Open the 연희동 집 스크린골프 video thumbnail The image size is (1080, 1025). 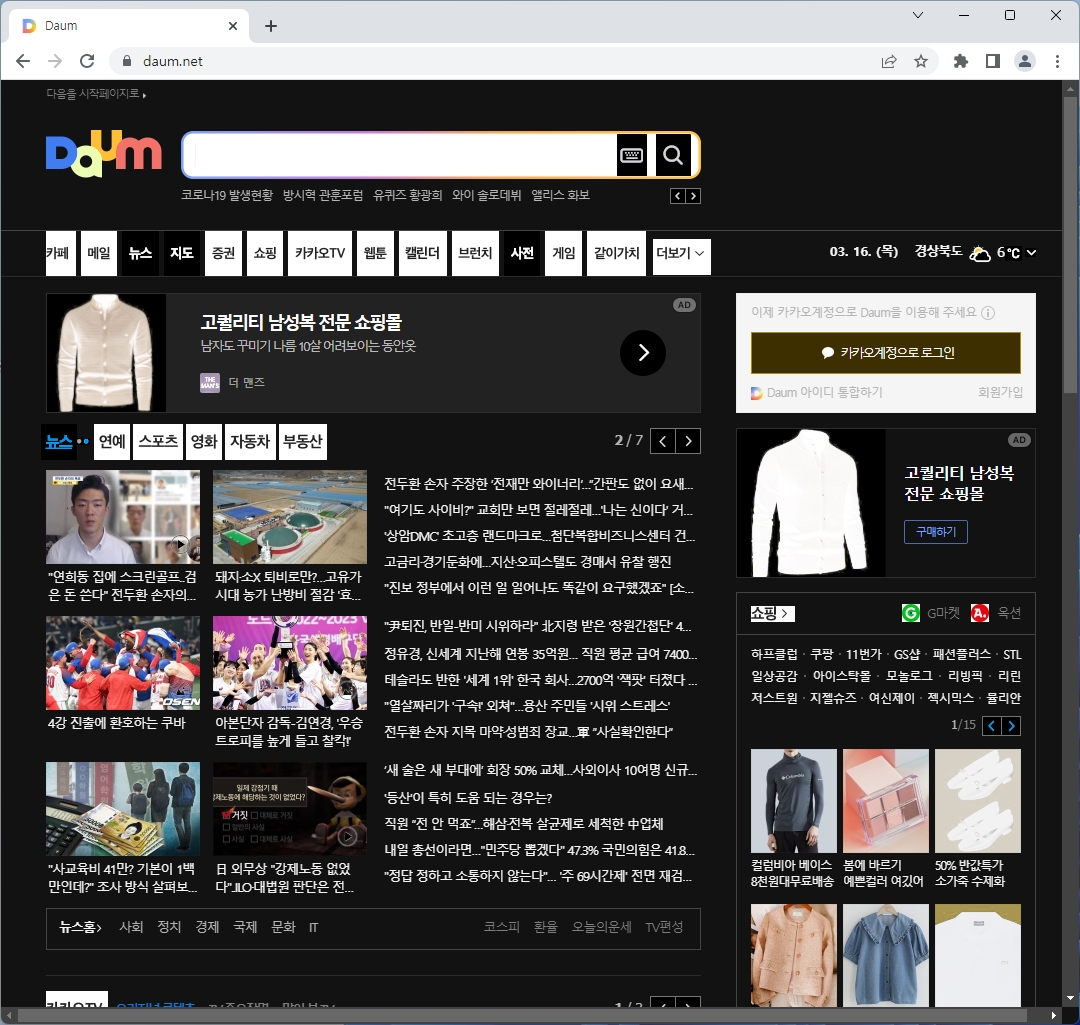tap(123, 517)
